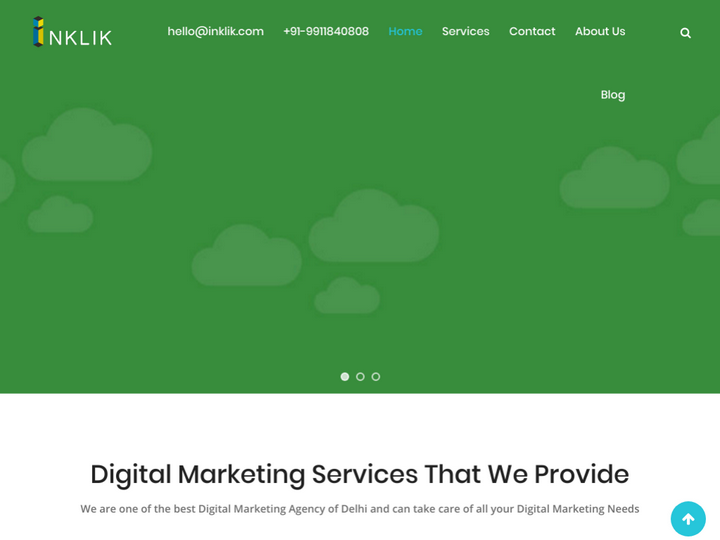Click the small cloud at left under large cloud
720x540 pixels.
(x=60, y=214)
